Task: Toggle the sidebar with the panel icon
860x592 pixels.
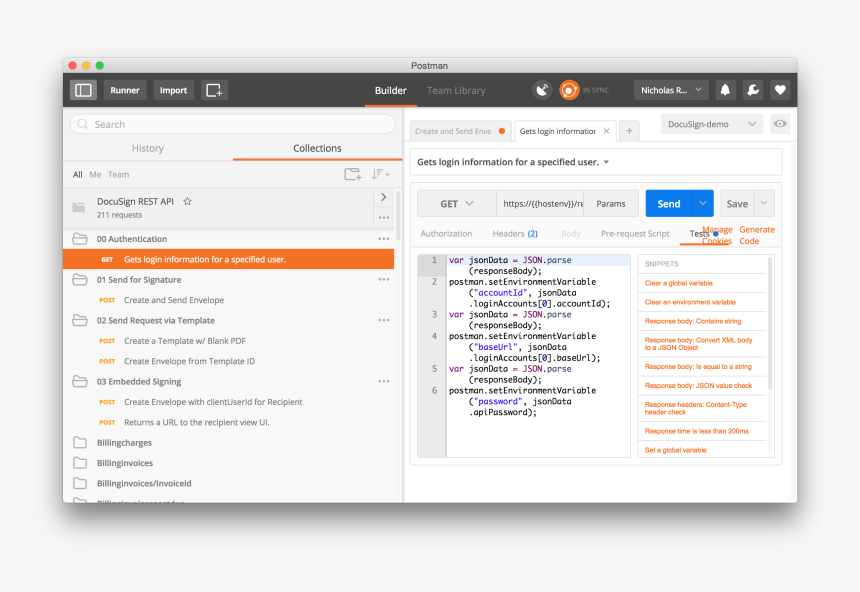Action: (x=83, y=90)
